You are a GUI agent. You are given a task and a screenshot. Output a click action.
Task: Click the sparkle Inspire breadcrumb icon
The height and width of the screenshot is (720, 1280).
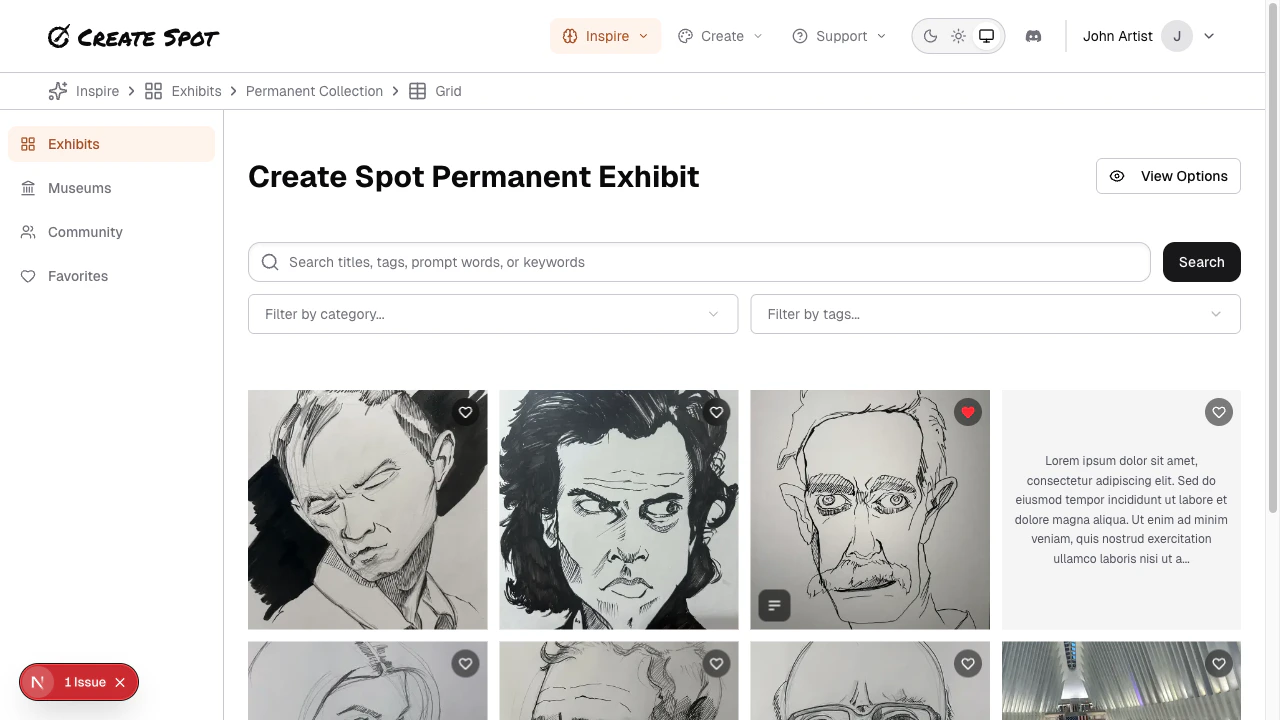pos(57,91)
